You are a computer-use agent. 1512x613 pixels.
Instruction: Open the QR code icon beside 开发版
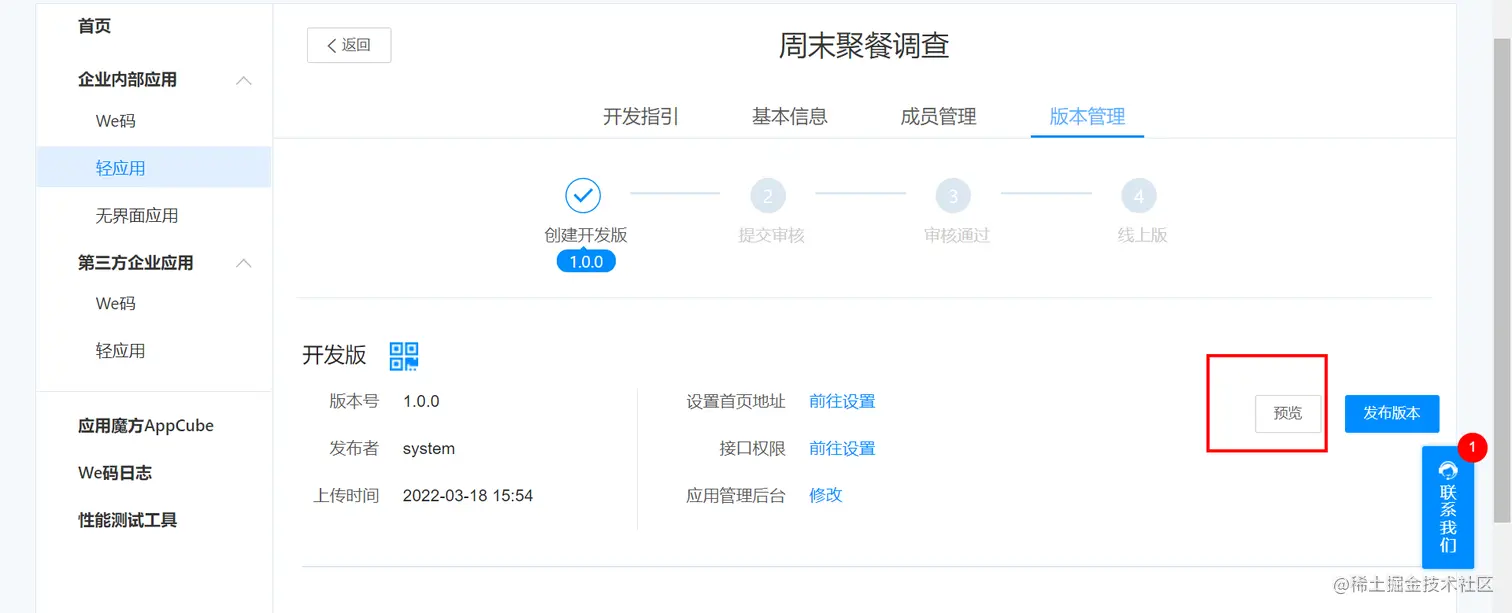[x=404, y=355]
